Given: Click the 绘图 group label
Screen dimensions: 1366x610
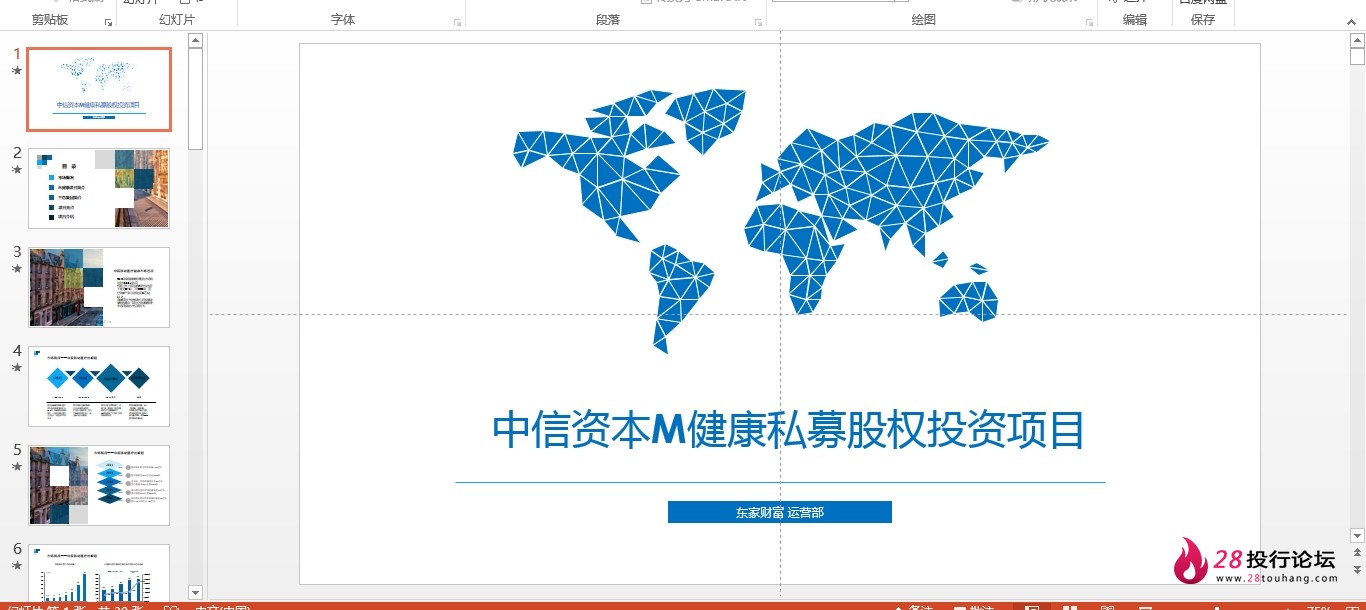Looking at the screenshot, I should 924,20.
